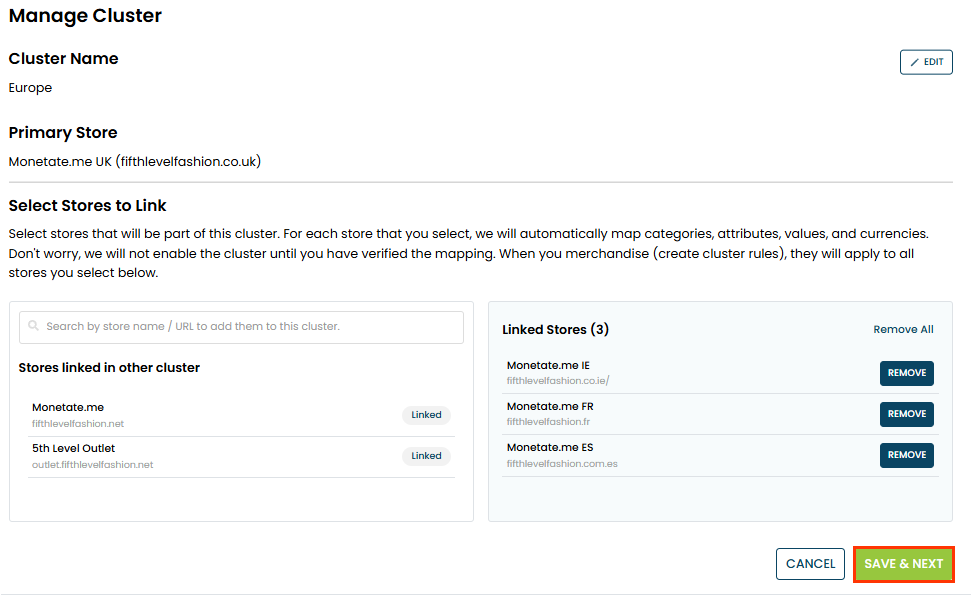This screenshot has height=595, width=972.
Task: Choose the Monetate.me ES linked store name
Action: [550, 448]
